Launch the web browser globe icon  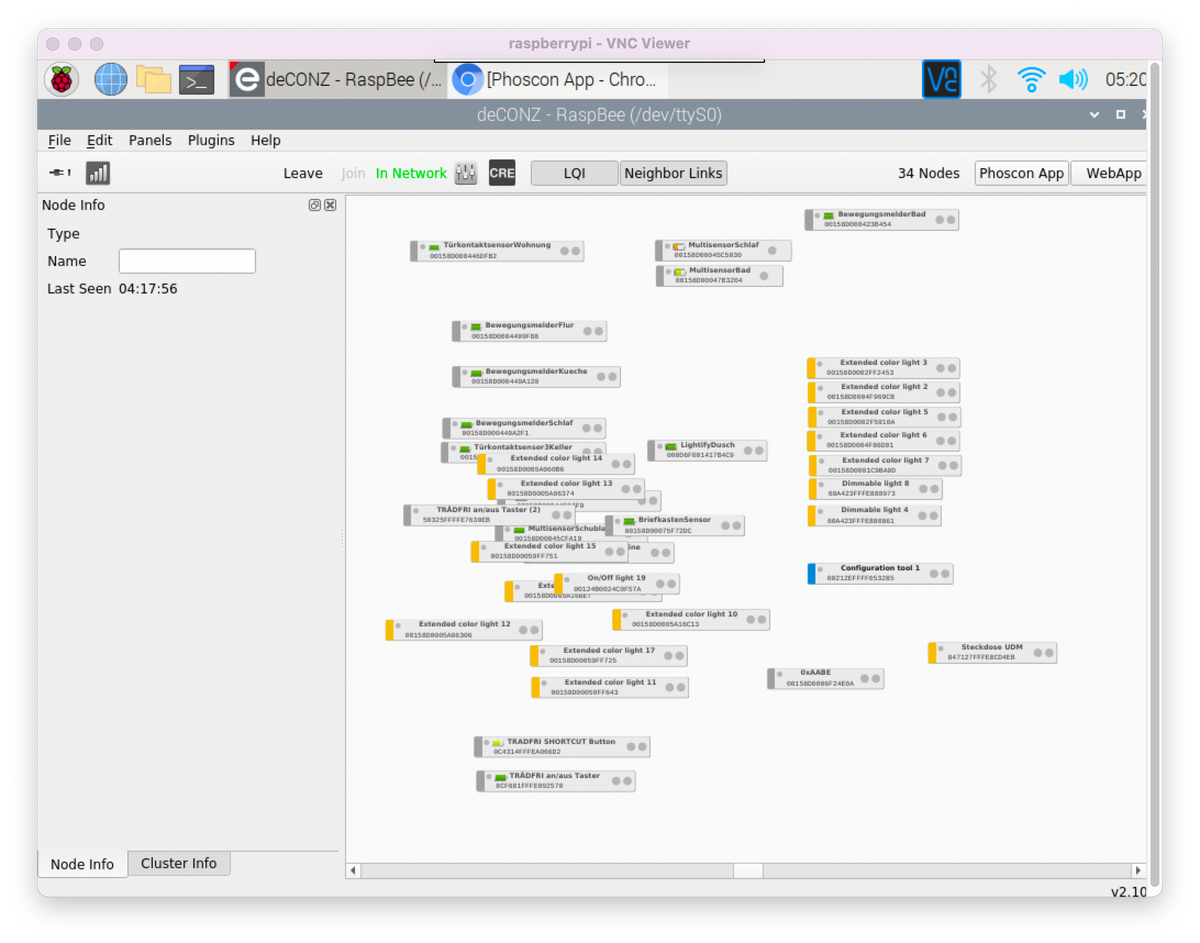pyautogui.click(x=110, y=79)
